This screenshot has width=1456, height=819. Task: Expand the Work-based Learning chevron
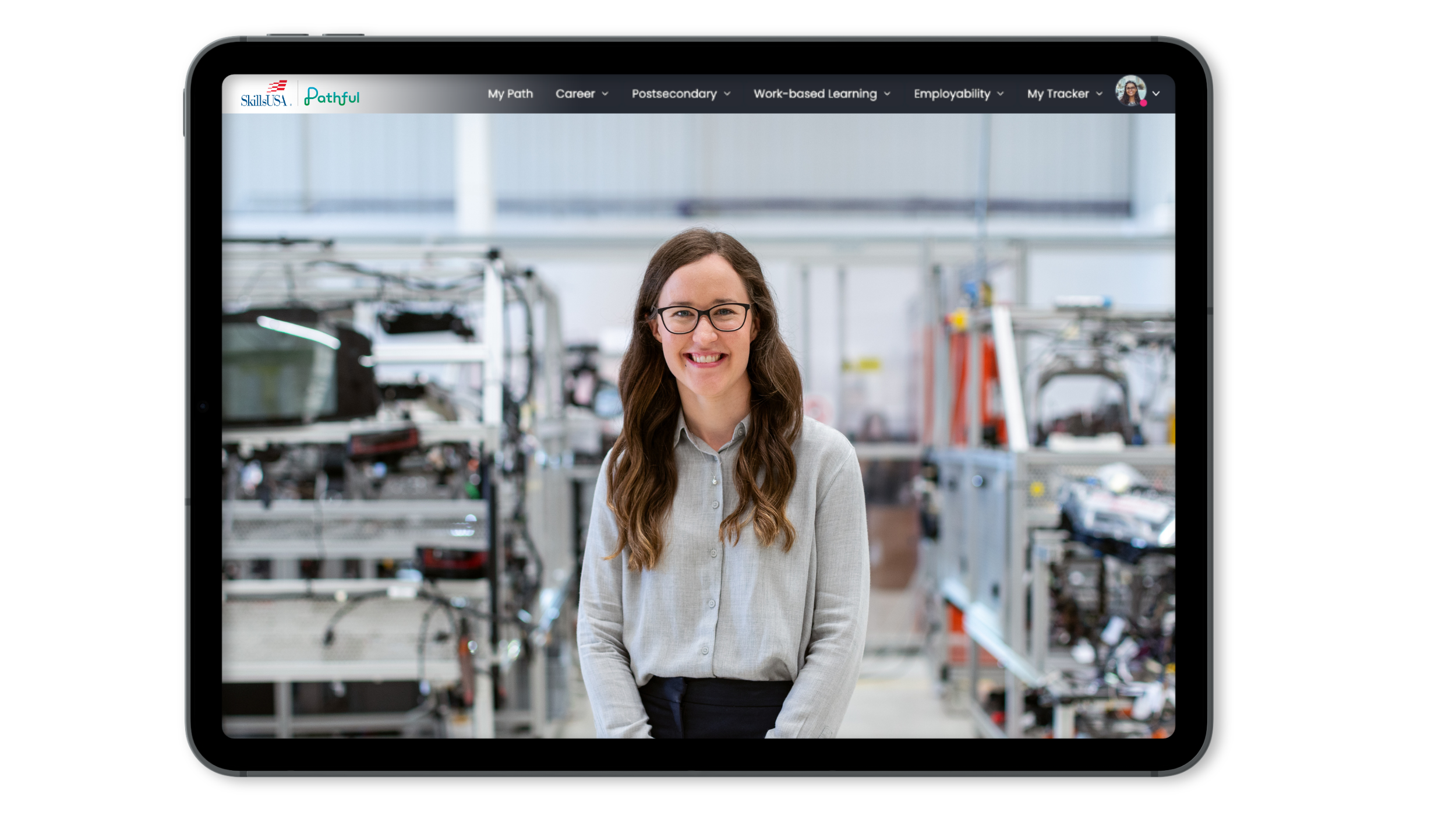tap(887, 94)
